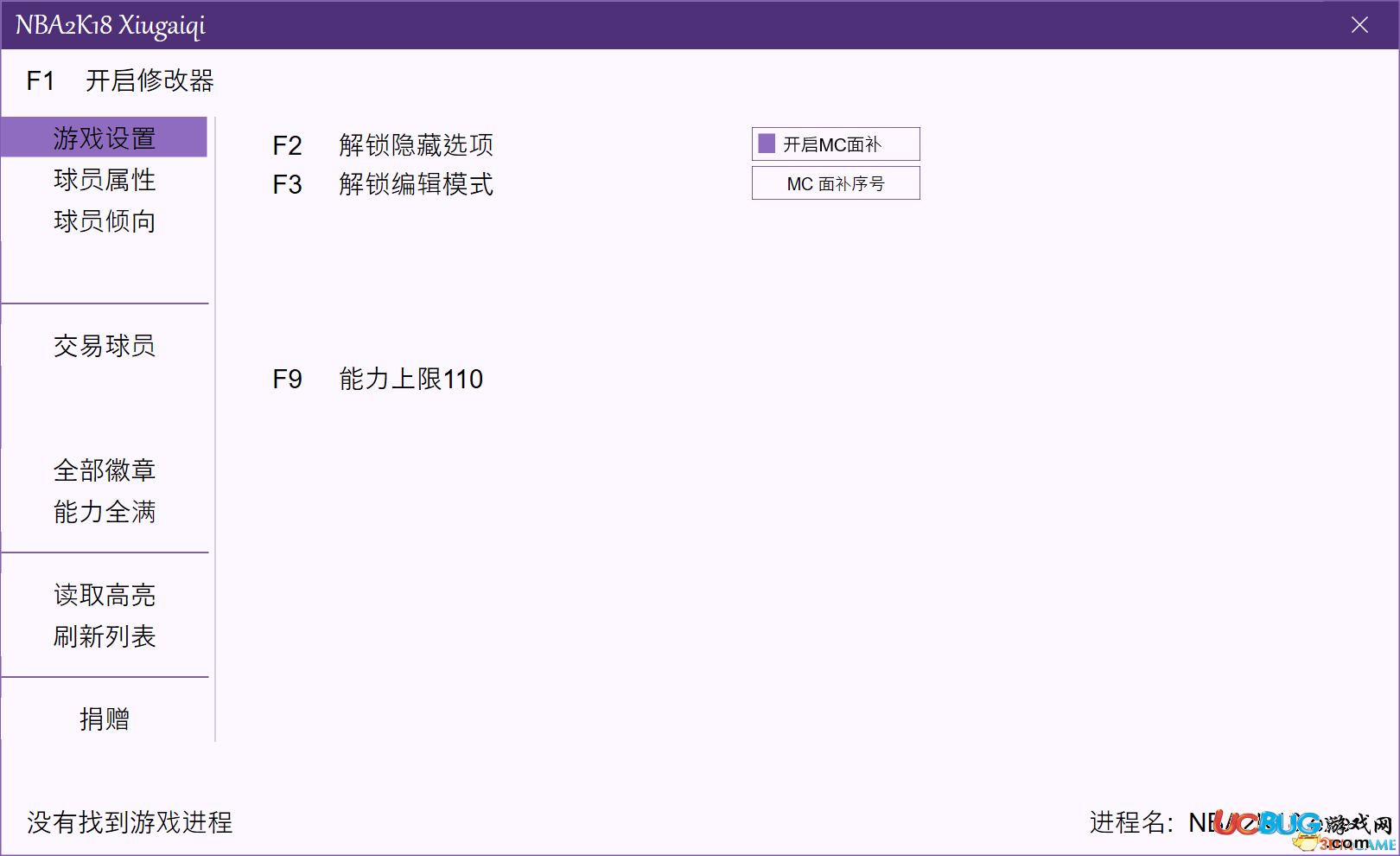Click the 没有找到游戏进程 status text
The height and width of the screenshot is (856, 1400).
coord(130,822)
